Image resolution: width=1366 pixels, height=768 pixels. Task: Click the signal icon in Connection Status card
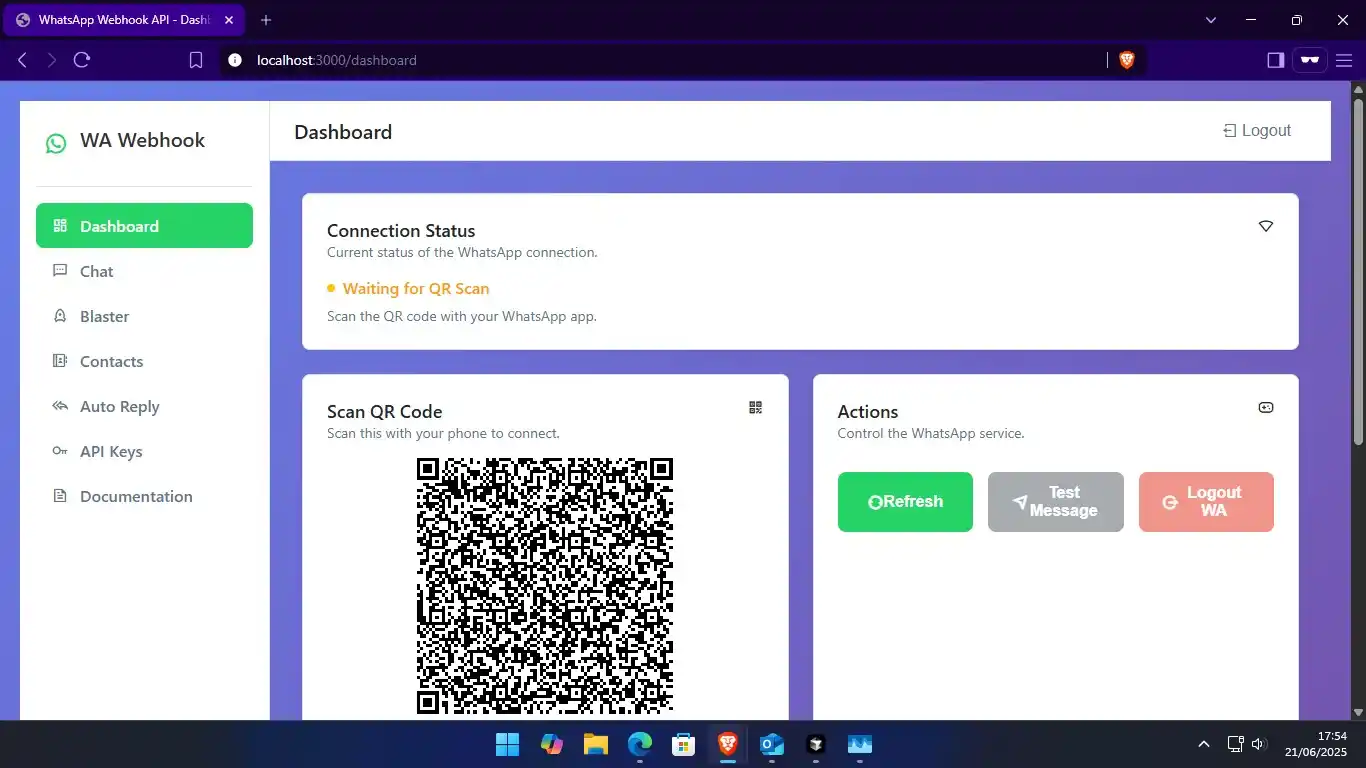[1266, 226]
